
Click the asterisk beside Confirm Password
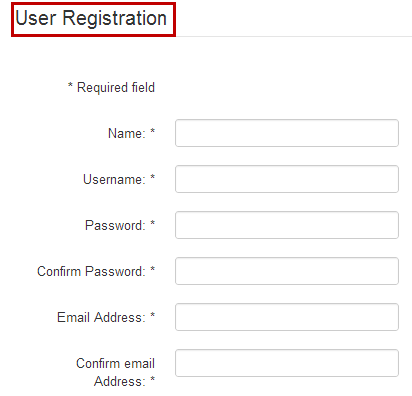(152, 269)
